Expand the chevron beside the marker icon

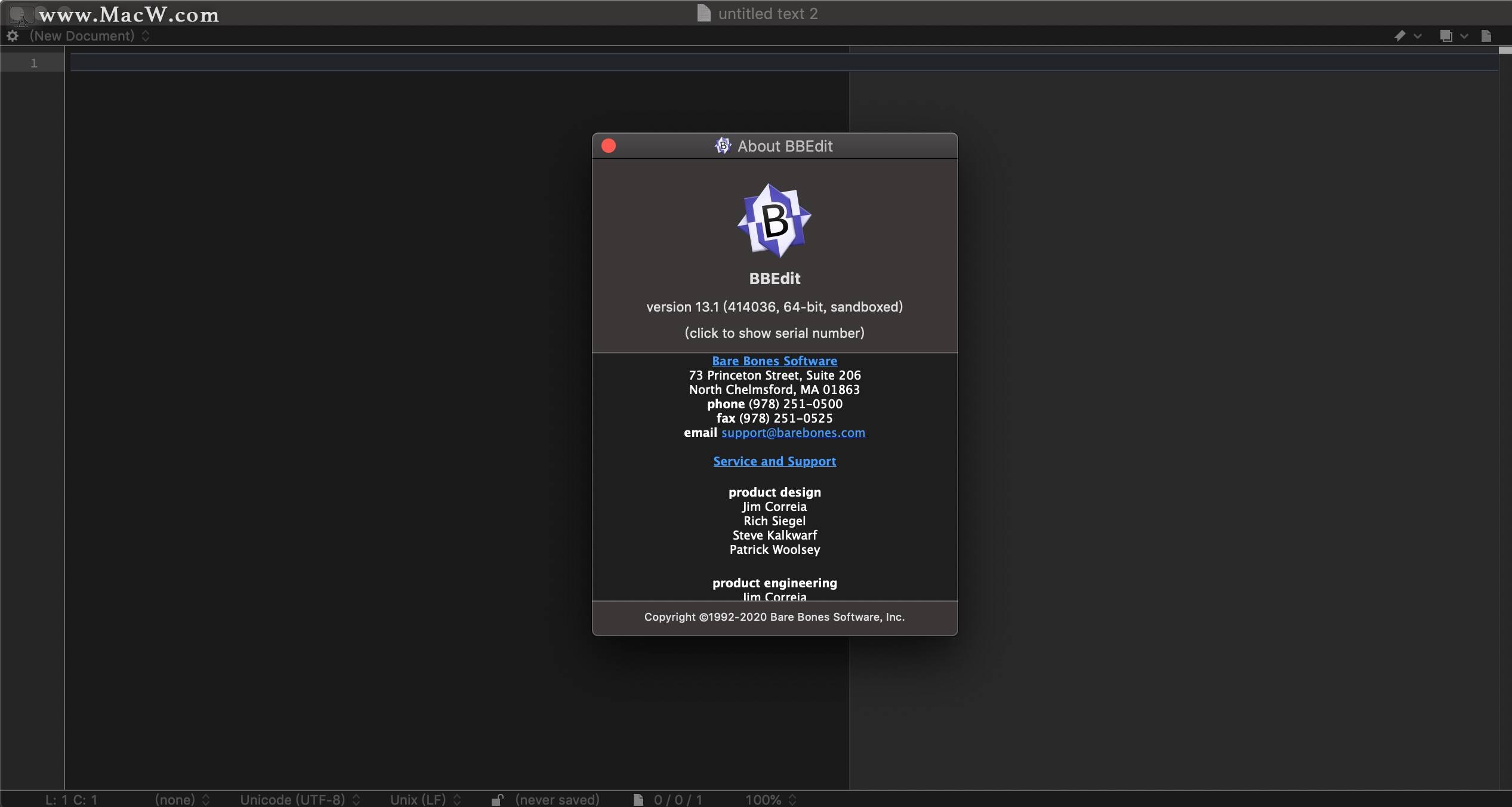click(1418, 36)
